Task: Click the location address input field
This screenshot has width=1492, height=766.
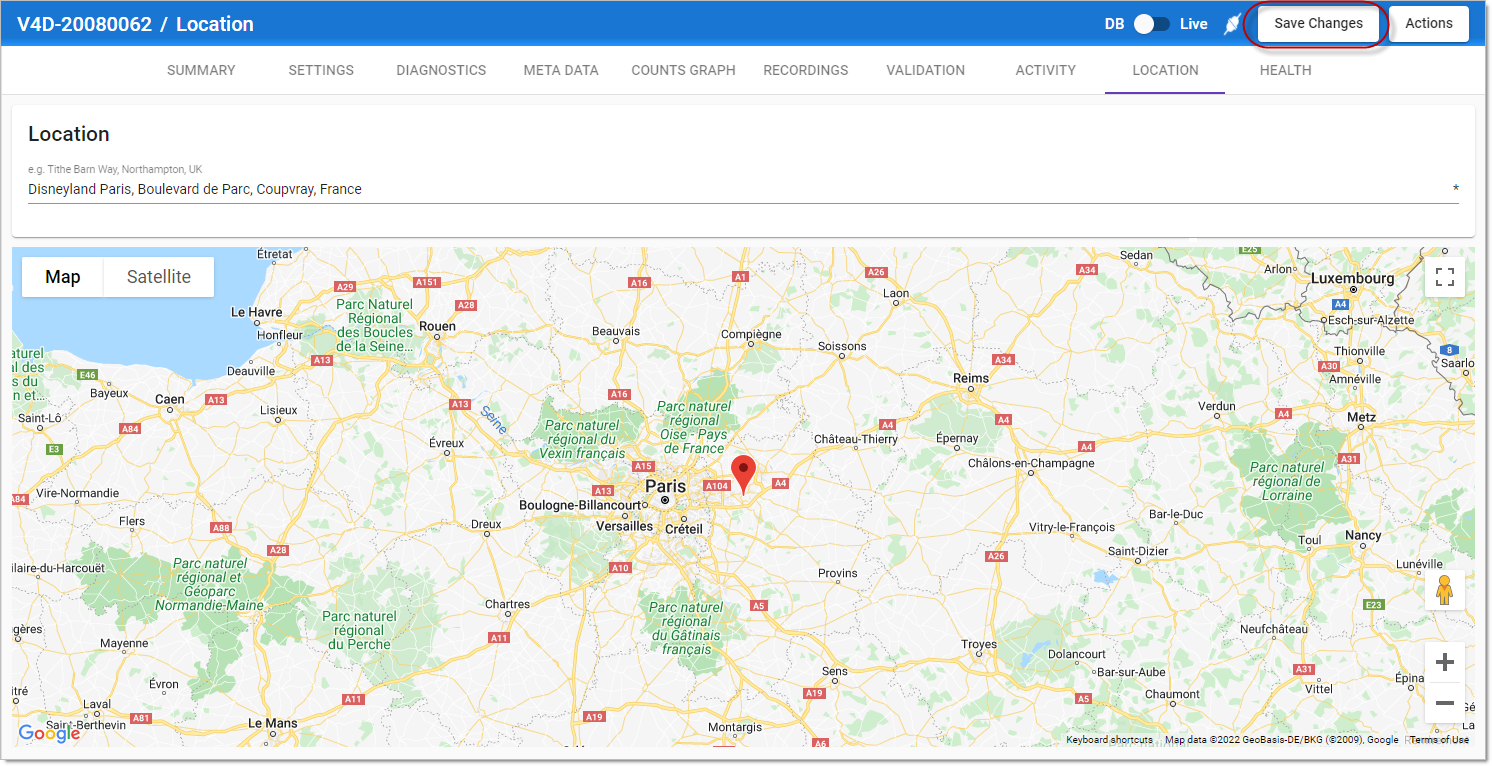Action: 743,189
